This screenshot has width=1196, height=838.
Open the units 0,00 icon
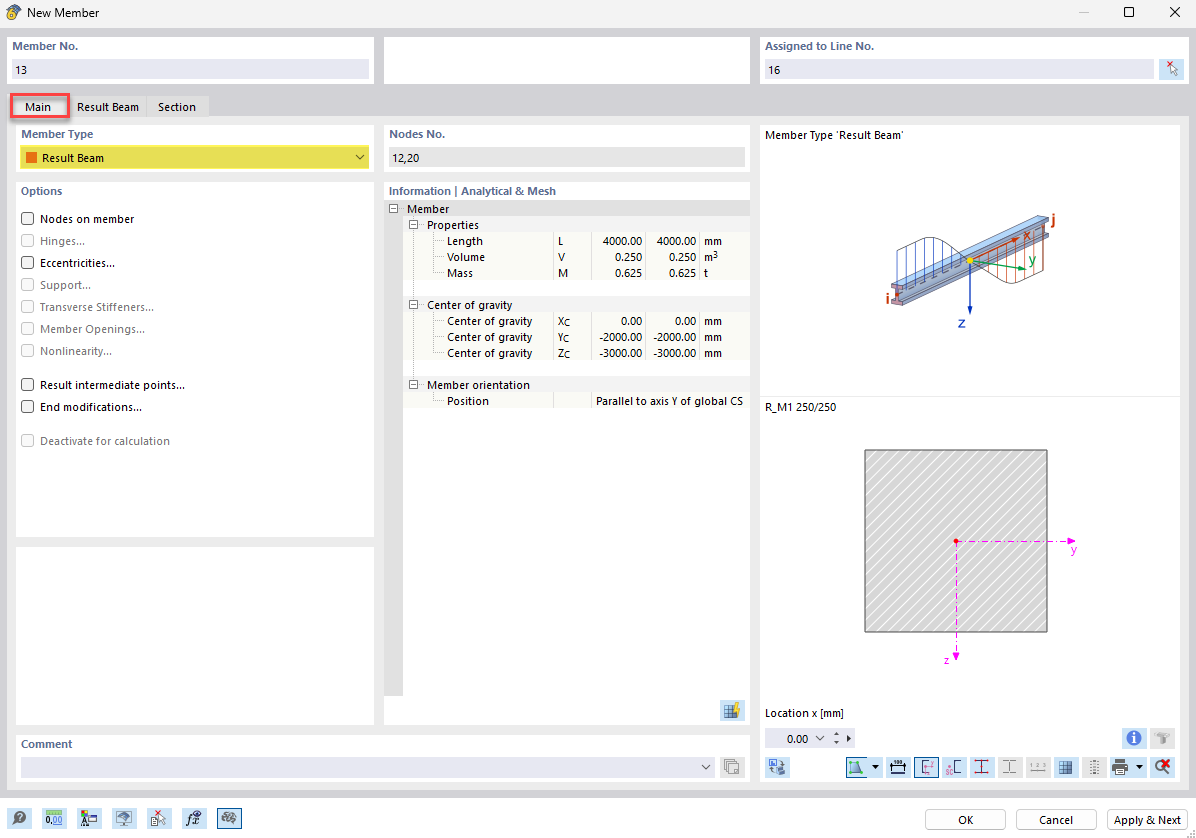(53, 818)
